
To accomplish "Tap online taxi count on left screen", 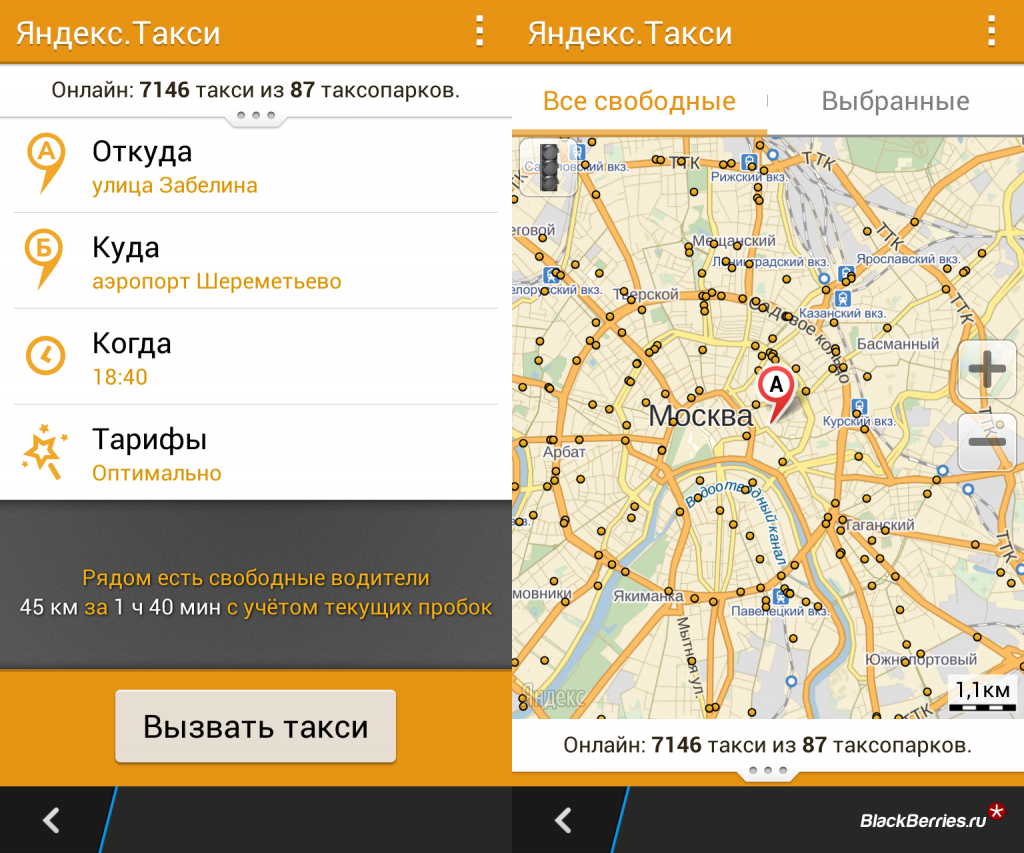I will click(255, 90).
